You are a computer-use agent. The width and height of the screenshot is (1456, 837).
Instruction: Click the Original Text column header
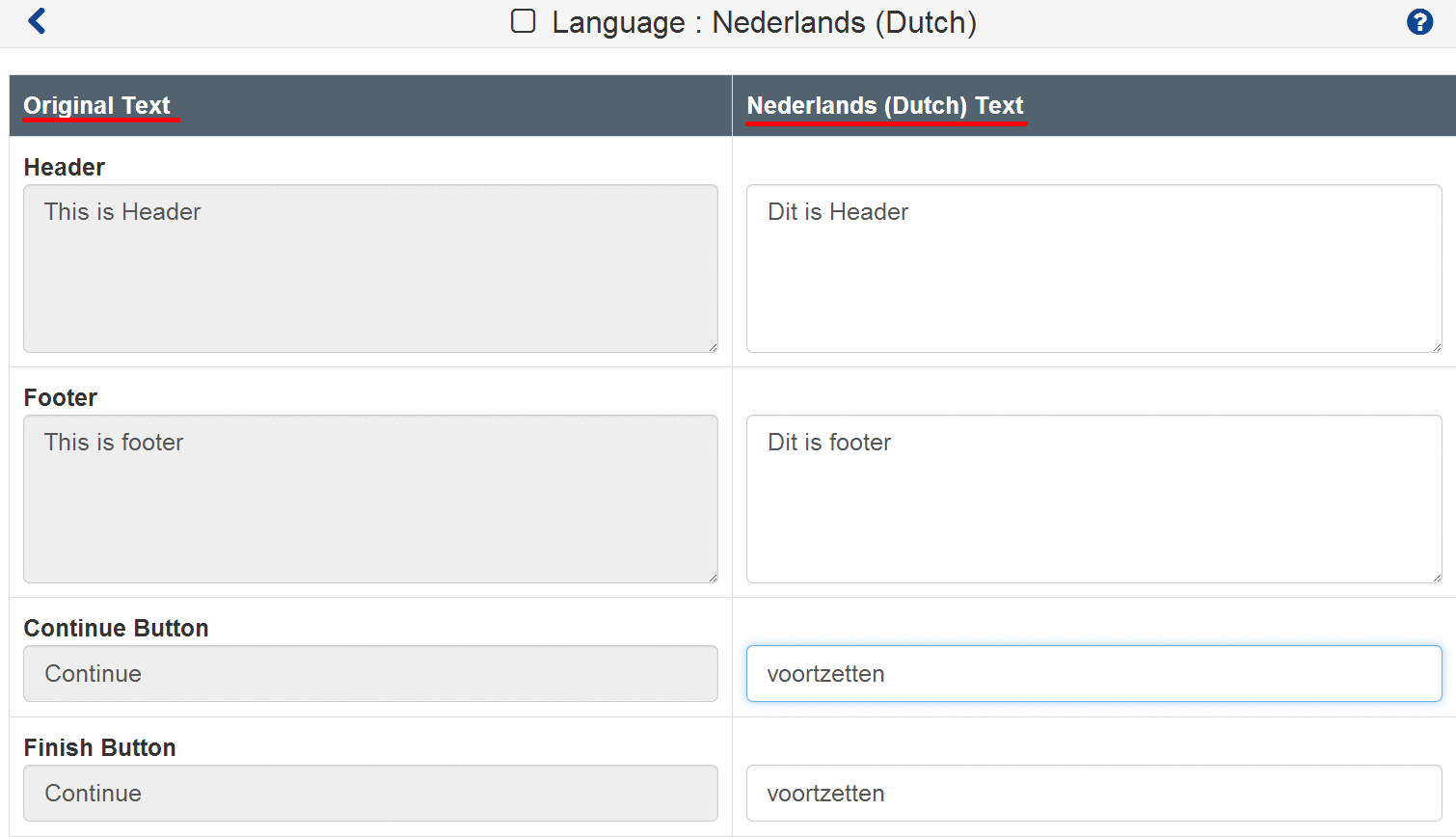(97, 105)
